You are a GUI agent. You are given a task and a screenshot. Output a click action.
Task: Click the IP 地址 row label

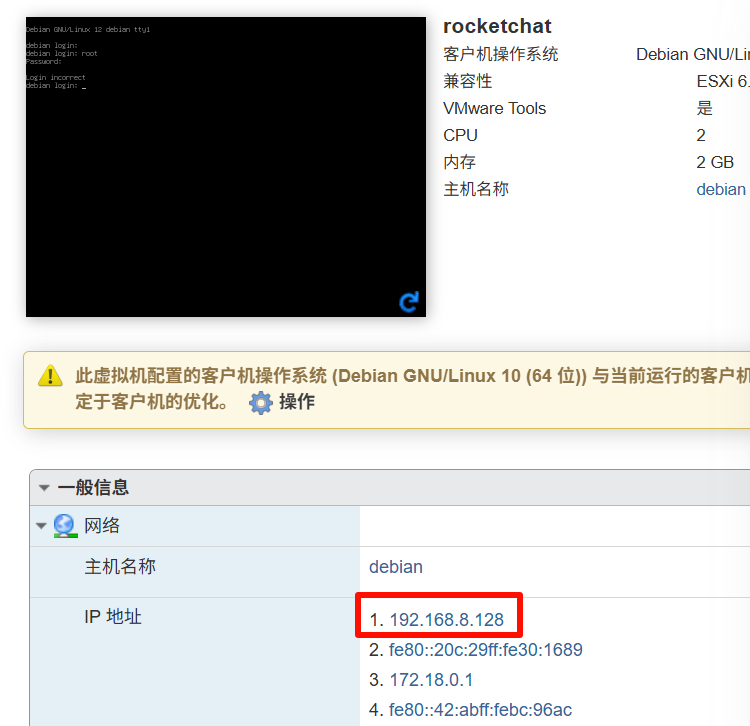(x=113, y=616)
